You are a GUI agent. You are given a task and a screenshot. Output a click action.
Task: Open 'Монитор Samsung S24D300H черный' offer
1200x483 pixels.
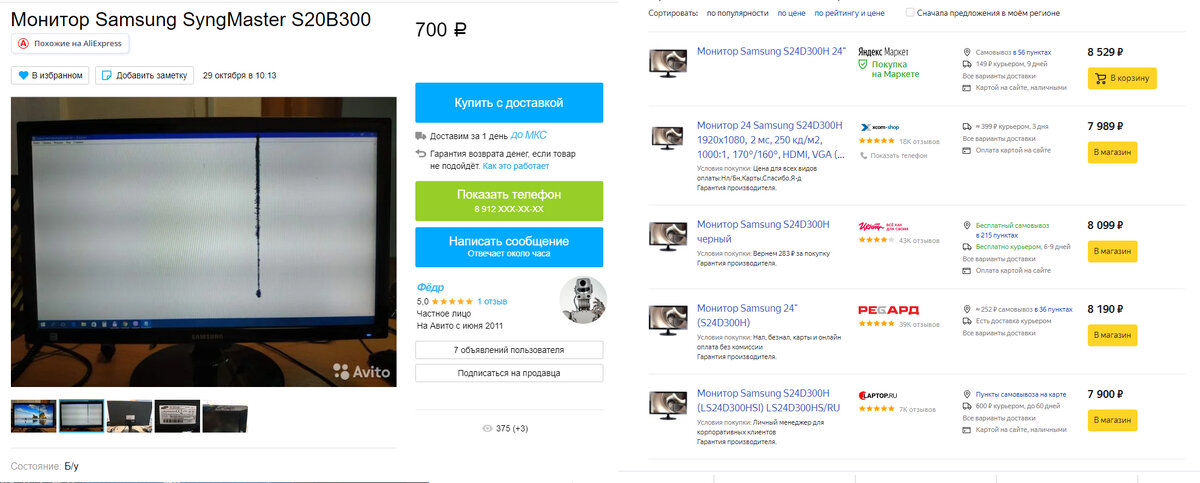(x=763, y=232)
